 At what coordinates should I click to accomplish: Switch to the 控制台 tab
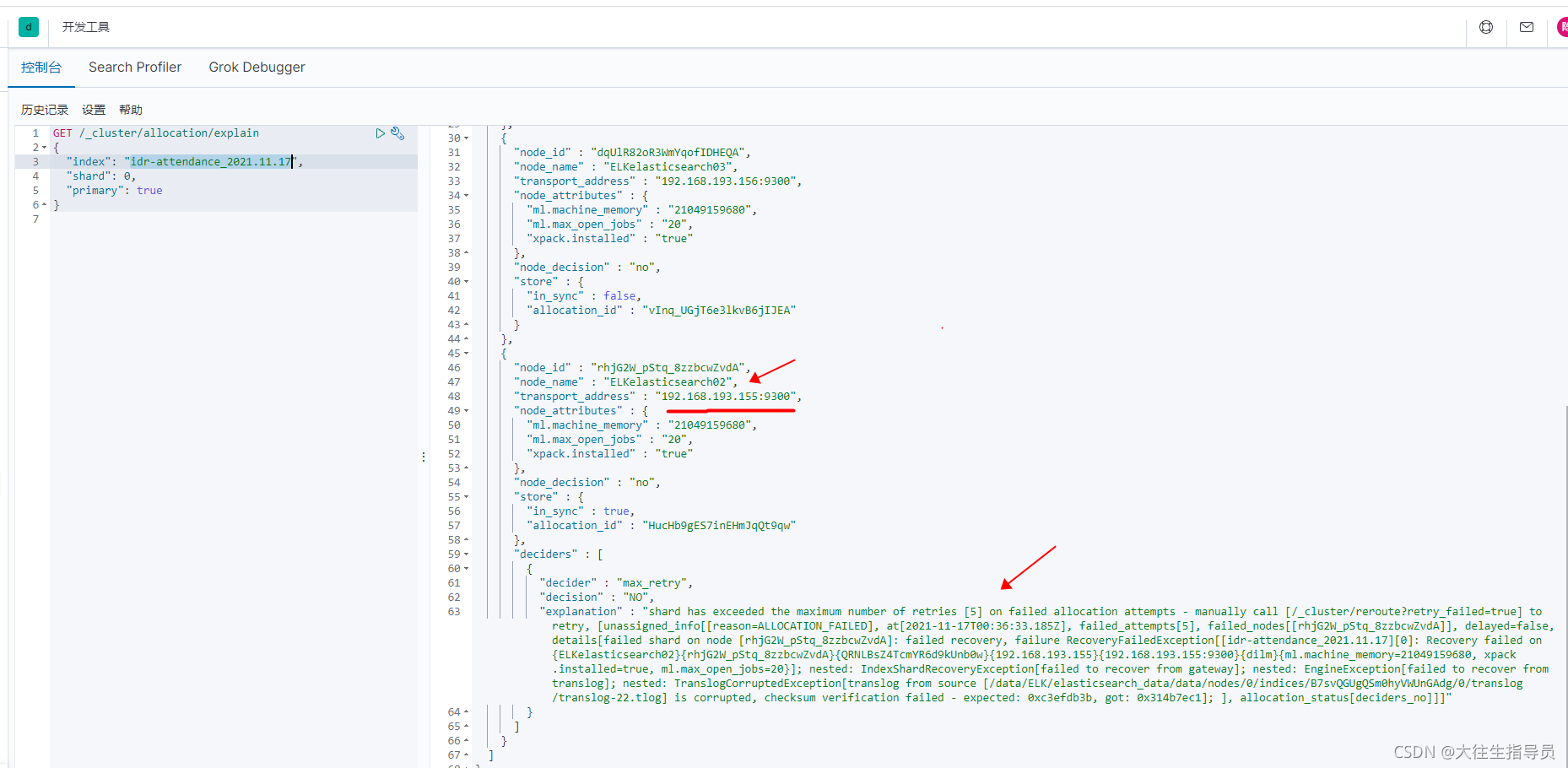[x=41, y=68]
